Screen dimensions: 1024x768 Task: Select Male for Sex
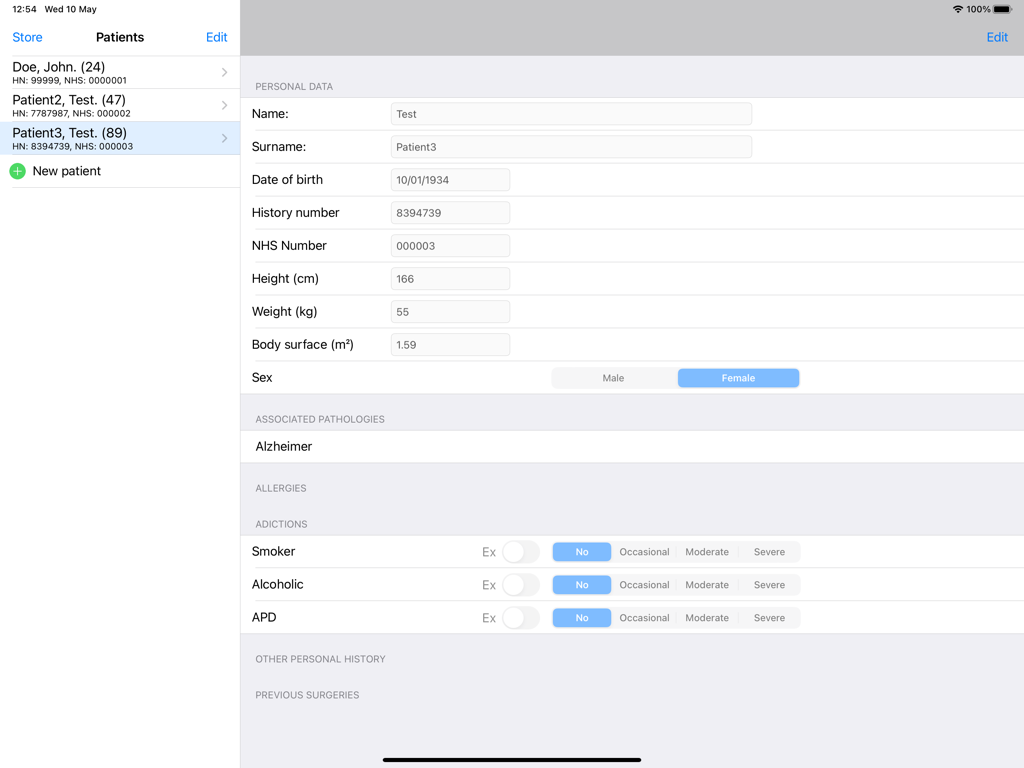(x=613, y=378)
